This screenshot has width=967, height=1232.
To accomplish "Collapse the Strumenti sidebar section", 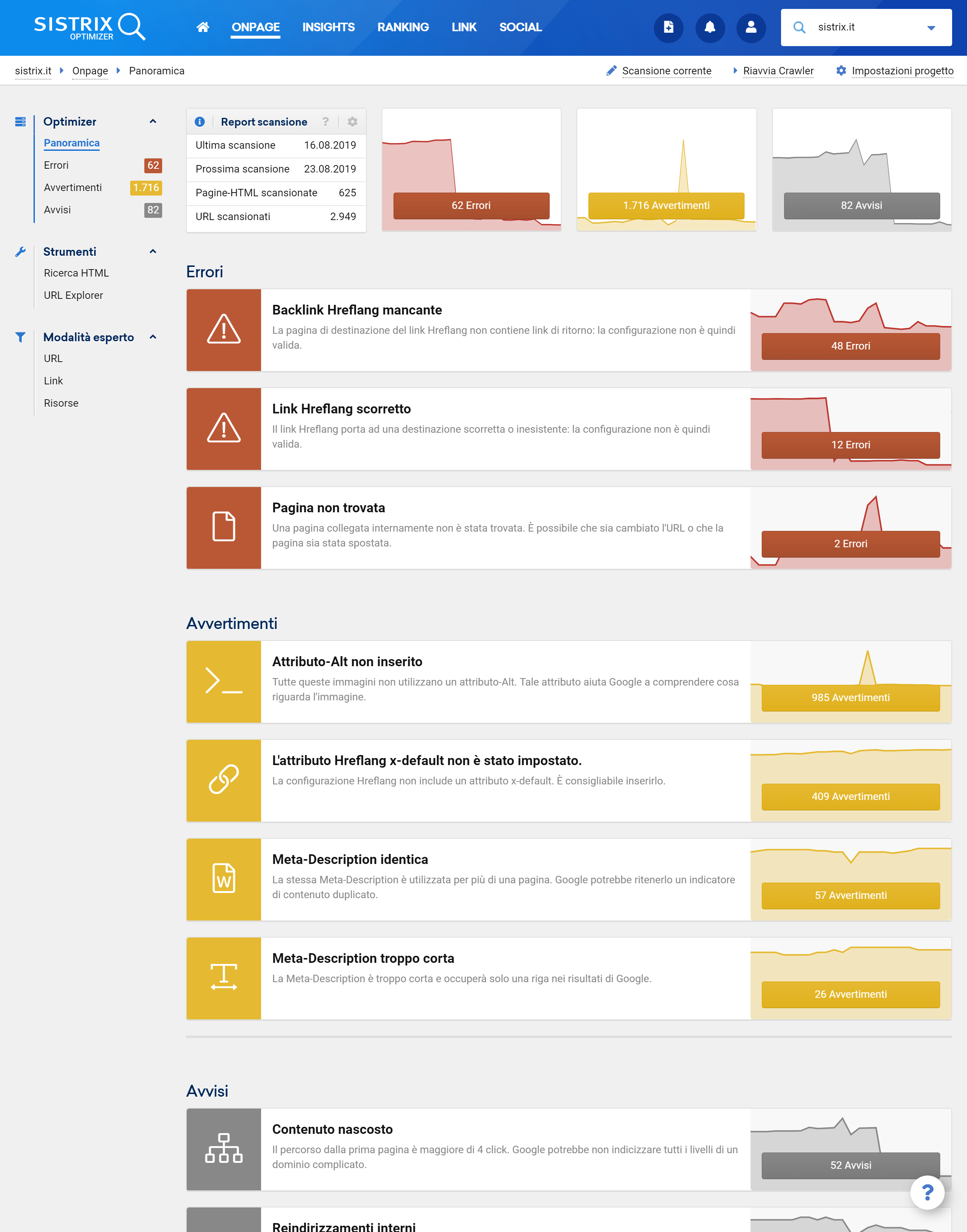I will (x=153, y=251).
